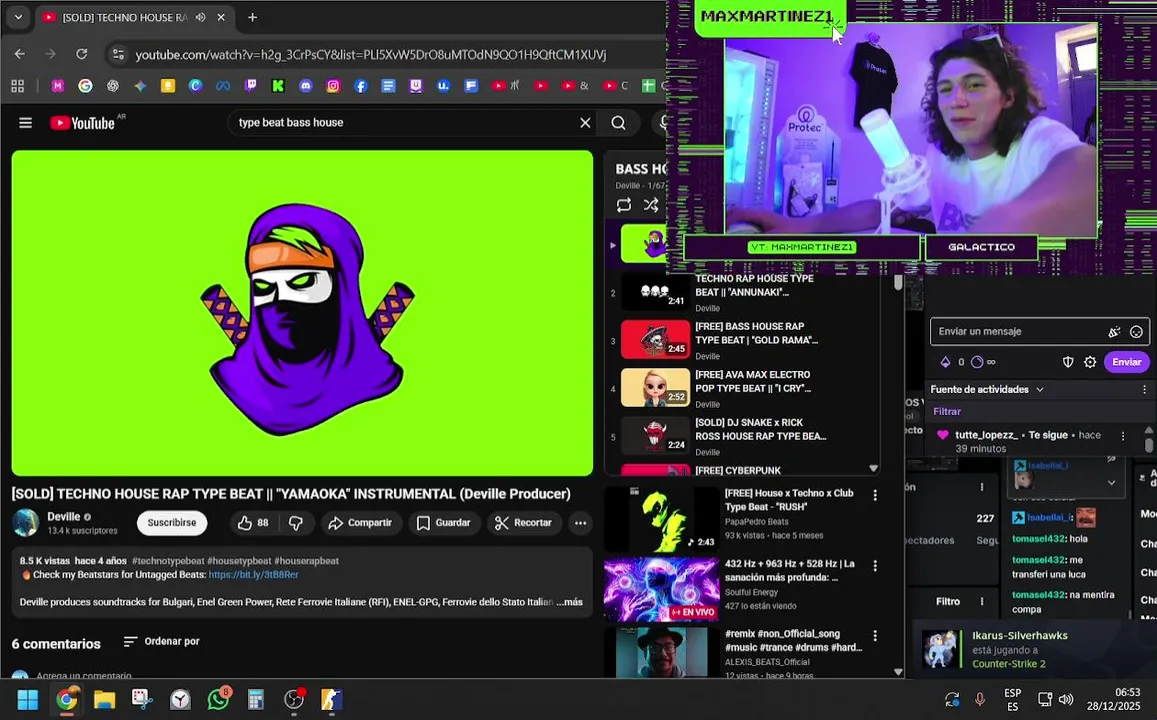Click the address bar URL
This screenshot has height=720, width=1157.
[370, 55]
